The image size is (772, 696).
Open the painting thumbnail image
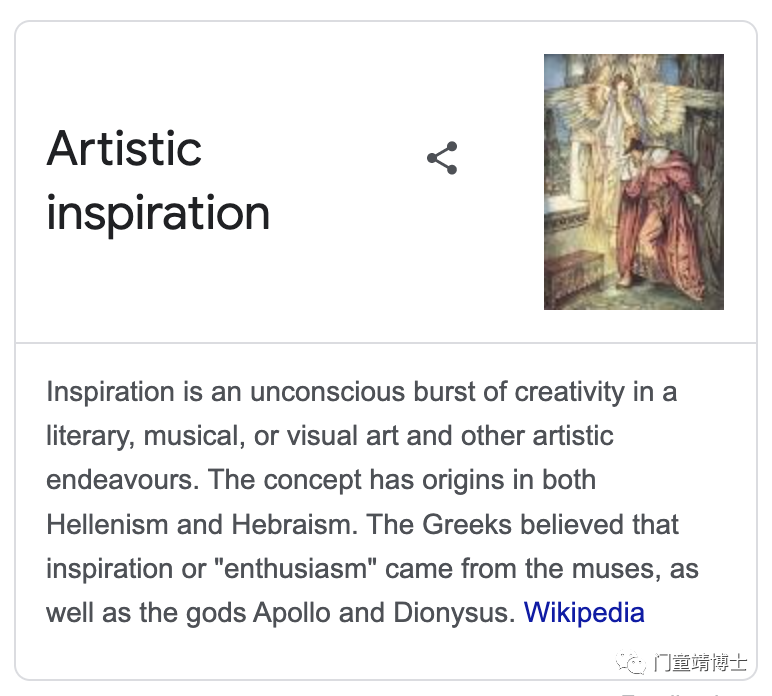[x=634, y=182]
